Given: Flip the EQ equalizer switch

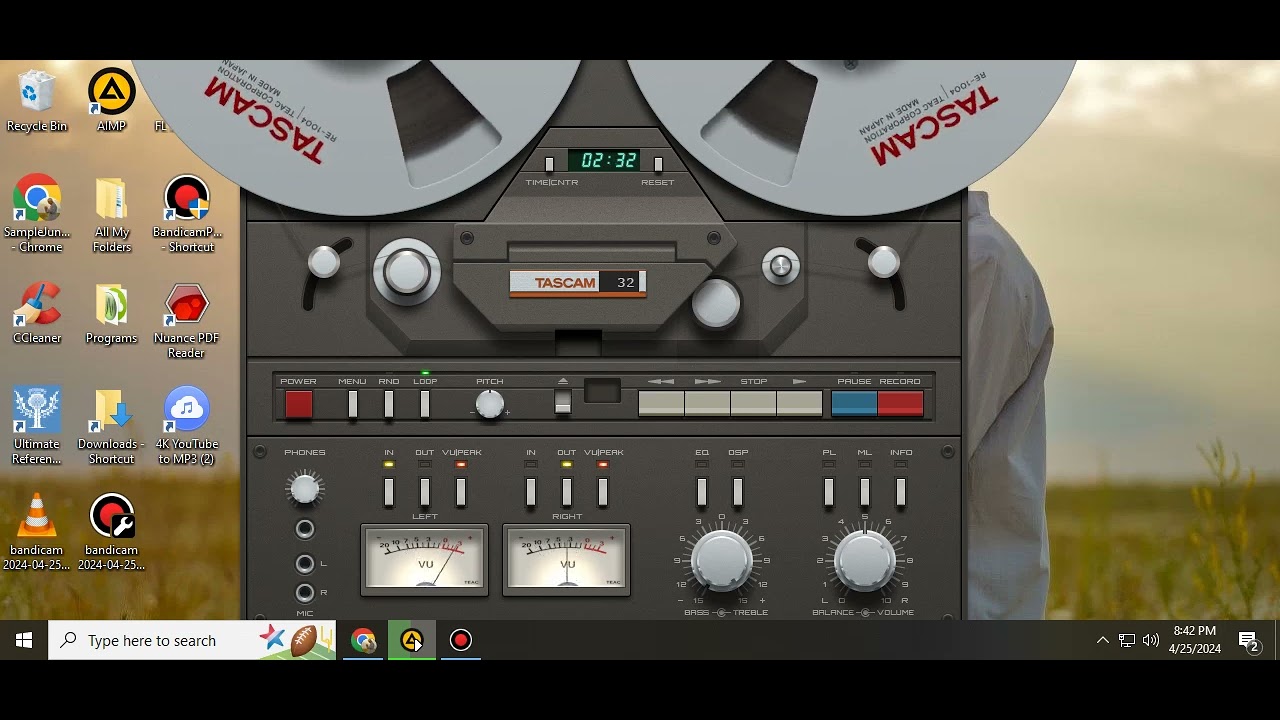Looking at the screenshot, I should point(702,492).
